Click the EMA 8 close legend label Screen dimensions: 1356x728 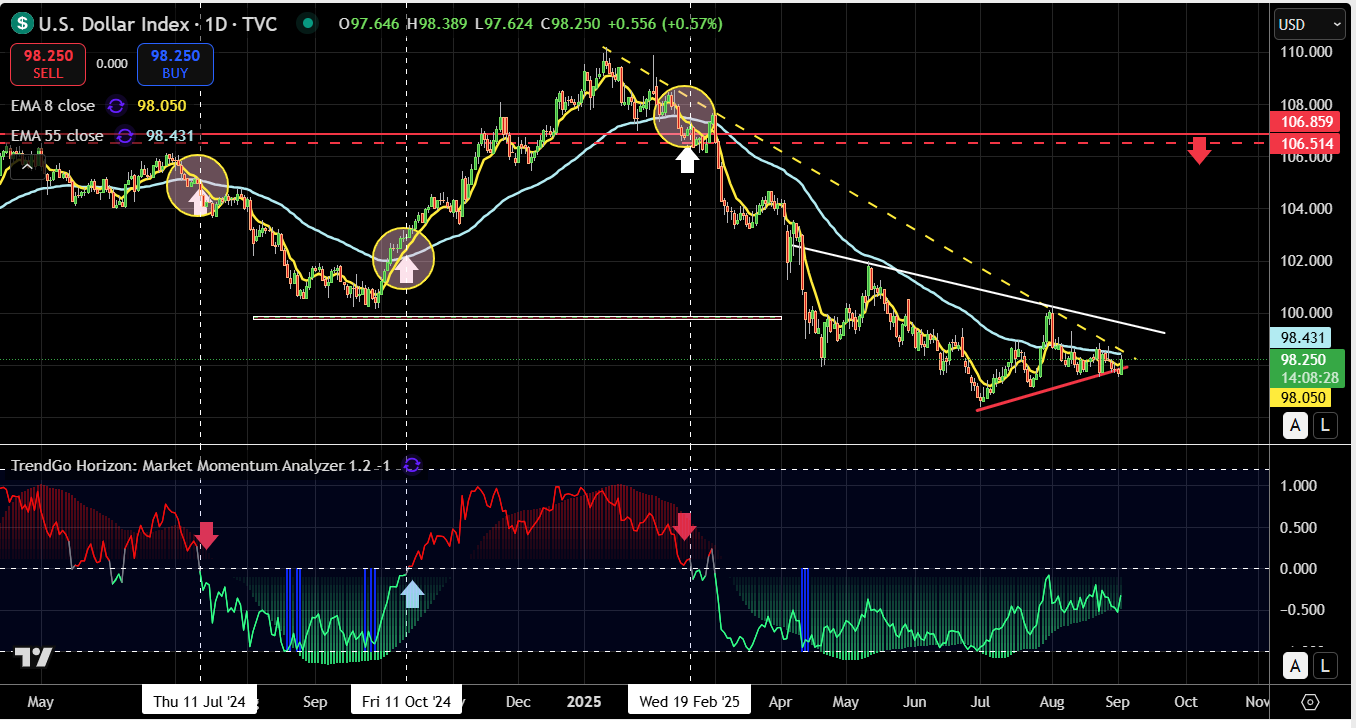click(x=53, y=106)
